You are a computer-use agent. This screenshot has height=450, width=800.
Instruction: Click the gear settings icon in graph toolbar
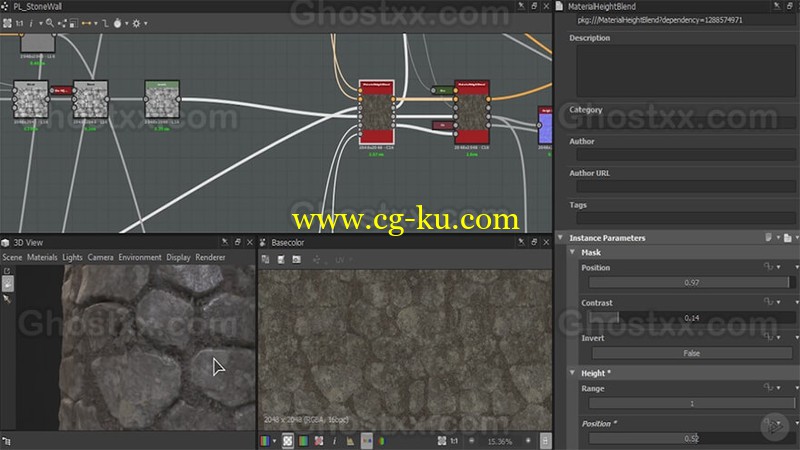click(x=136, y=23)
